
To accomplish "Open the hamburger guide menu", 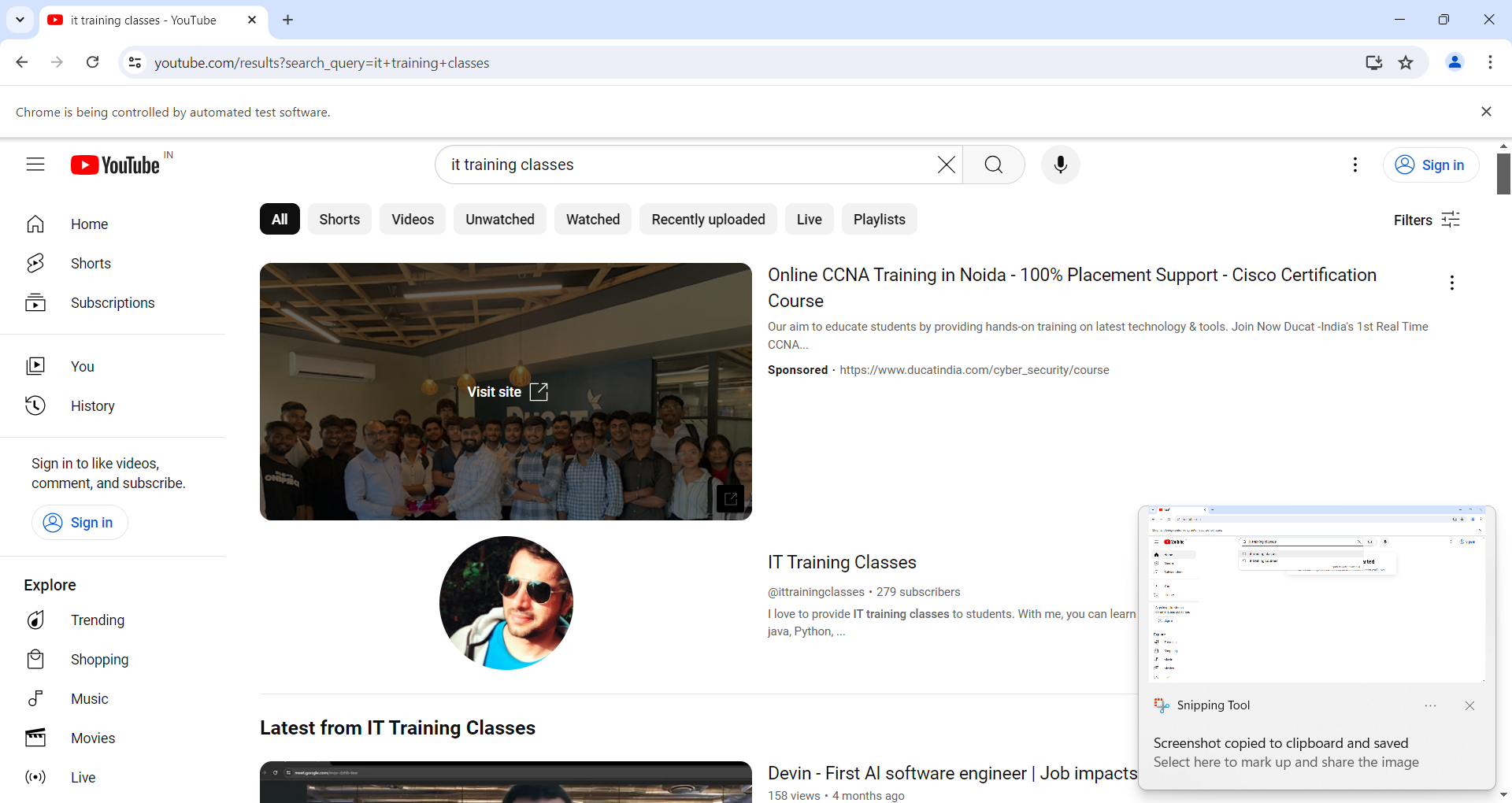I will 35,165.
